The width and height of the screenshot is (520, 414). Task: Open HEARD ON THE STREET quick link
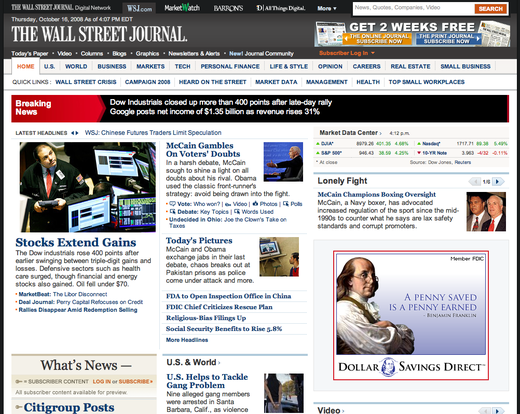[212, 82]
